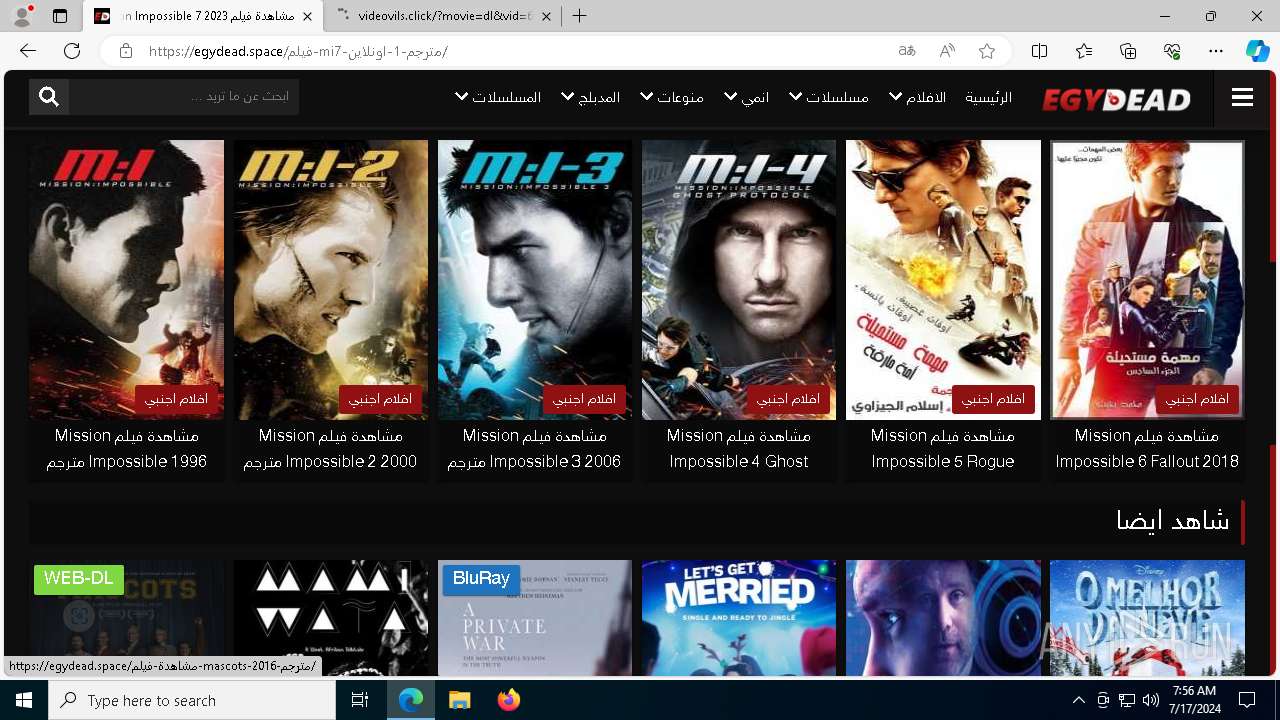The width and height of the screenshot is (1280, 720).
Task: Launch Firefox from taskbar
Action: 509,700
